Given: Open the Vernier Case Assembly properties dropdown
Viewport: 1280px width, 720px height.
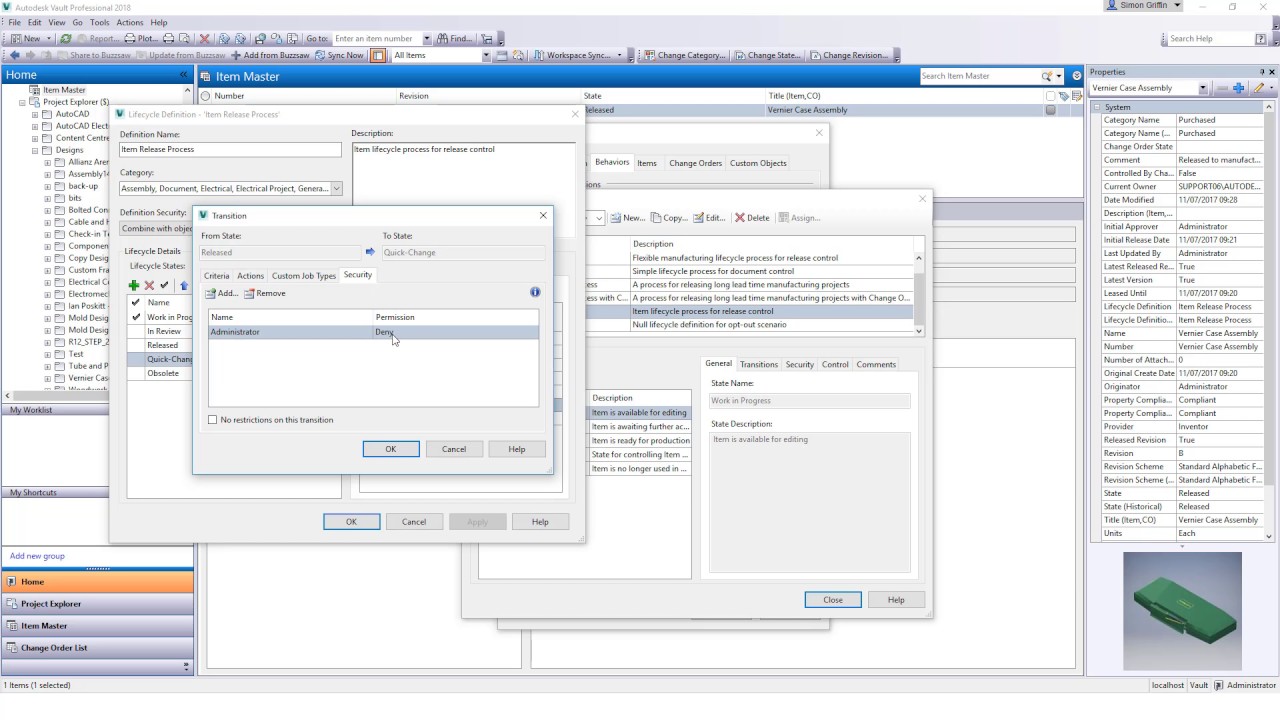Looking at the screenshot, I should (x=1203, y=88).
